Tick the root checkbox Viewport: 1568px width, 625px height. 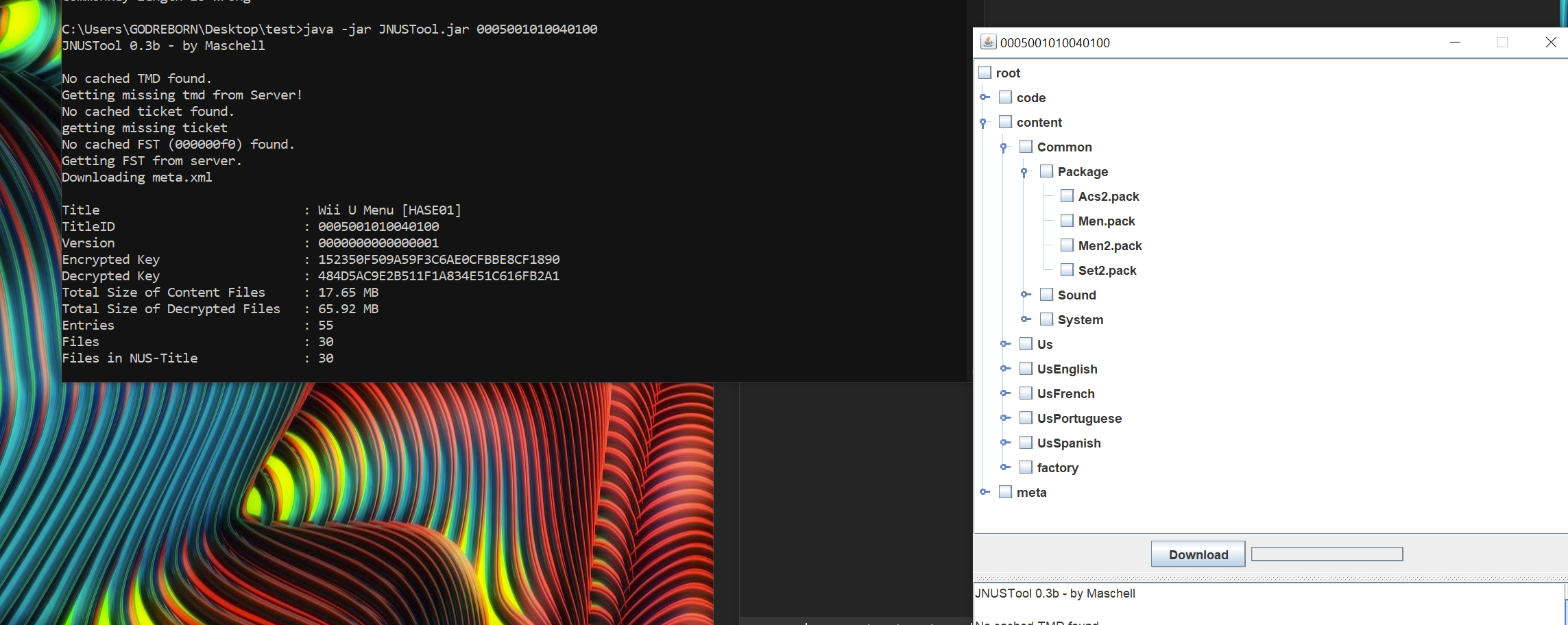(985, 73)
